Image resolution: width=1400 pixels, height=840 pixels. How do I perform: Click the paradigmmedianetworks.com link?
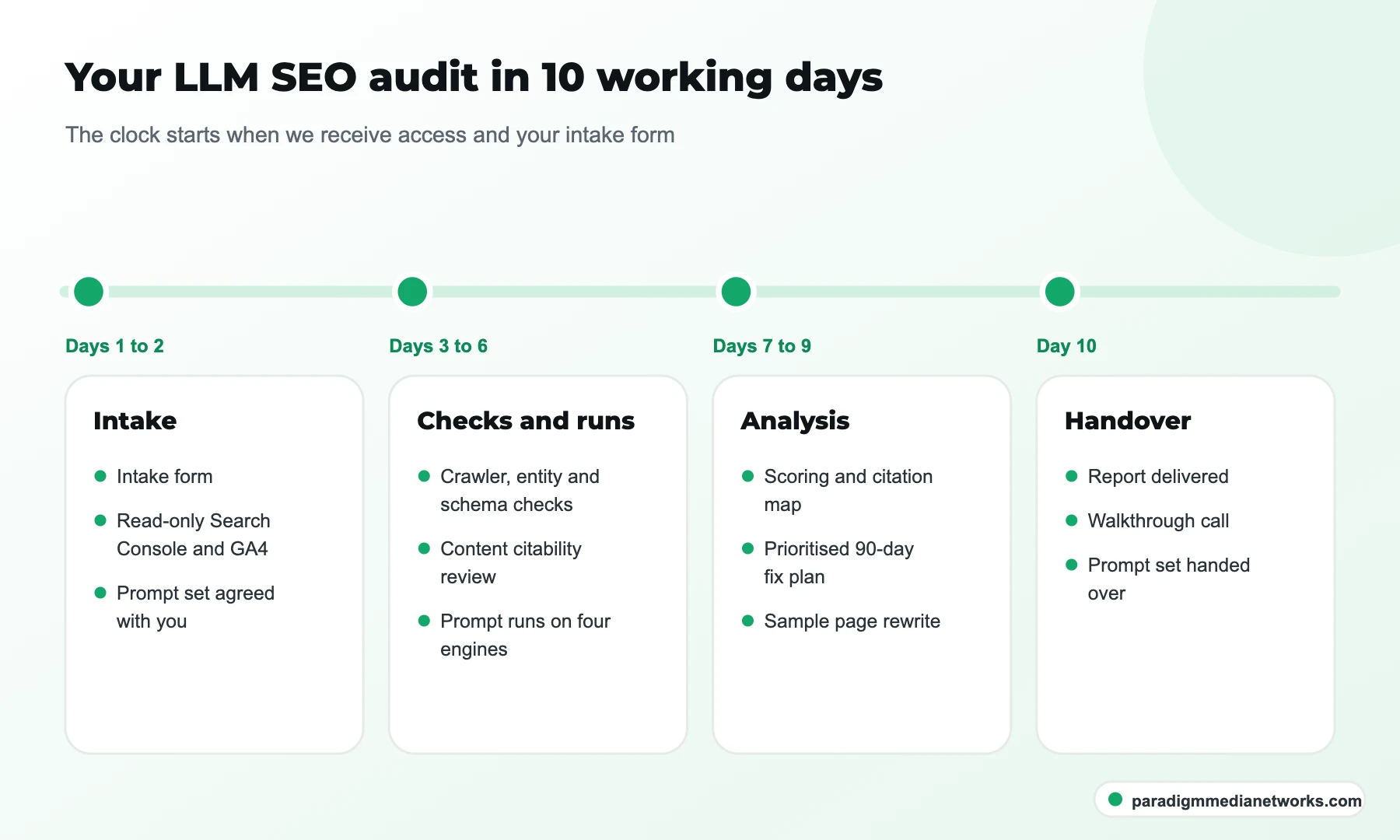pyautogui.click(x=1246, y=800)
